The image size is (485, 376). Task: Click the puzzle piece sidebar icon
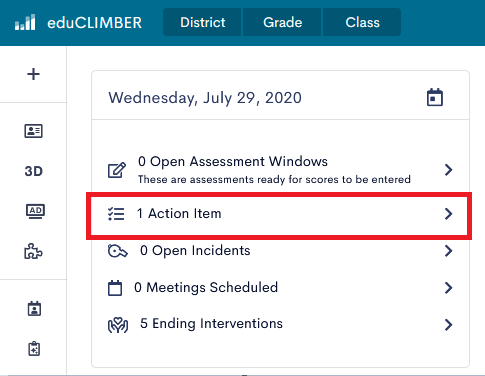tap(33, 251)
